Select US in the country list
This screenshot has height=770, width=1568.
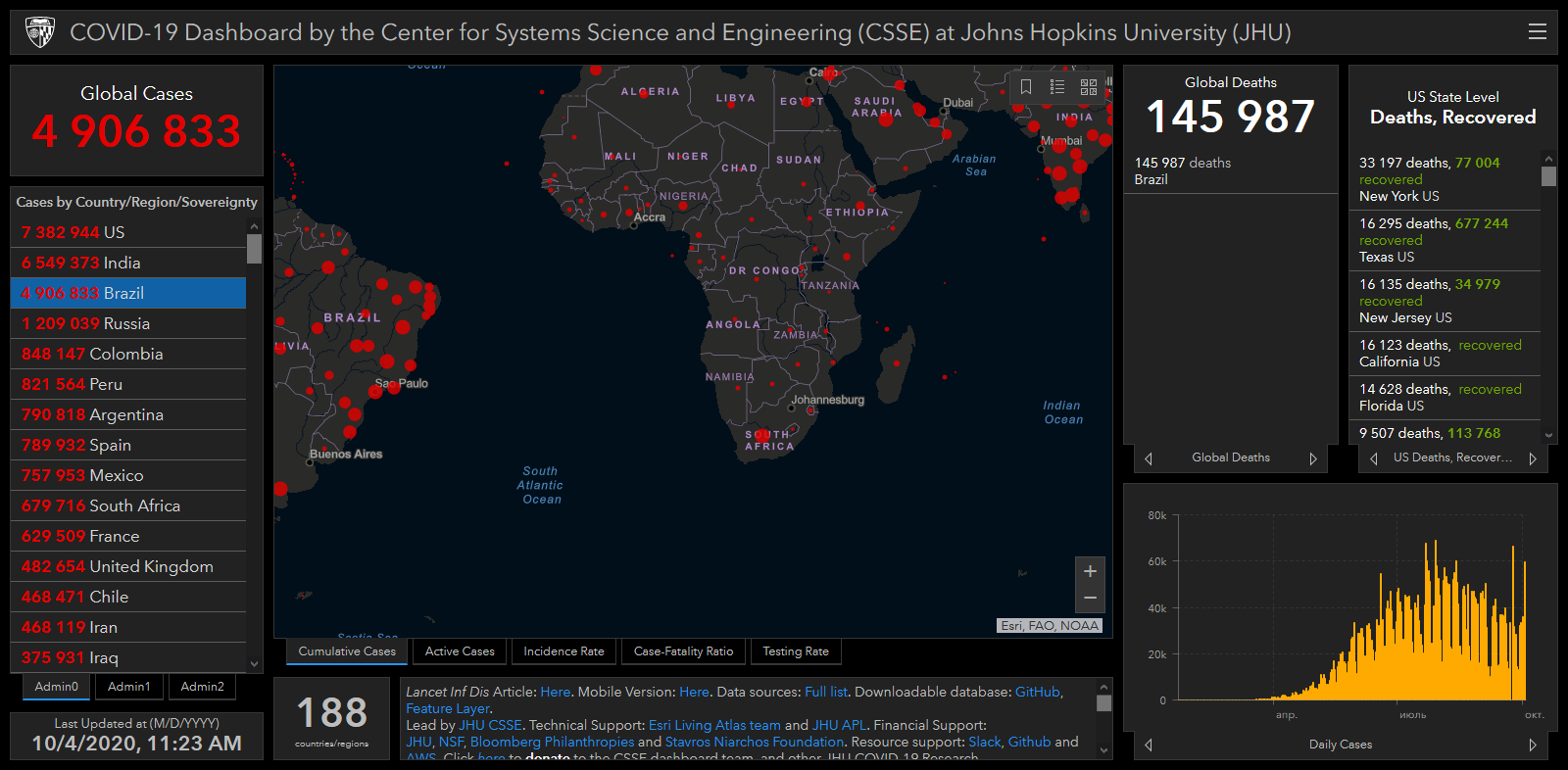click(128, 232)
